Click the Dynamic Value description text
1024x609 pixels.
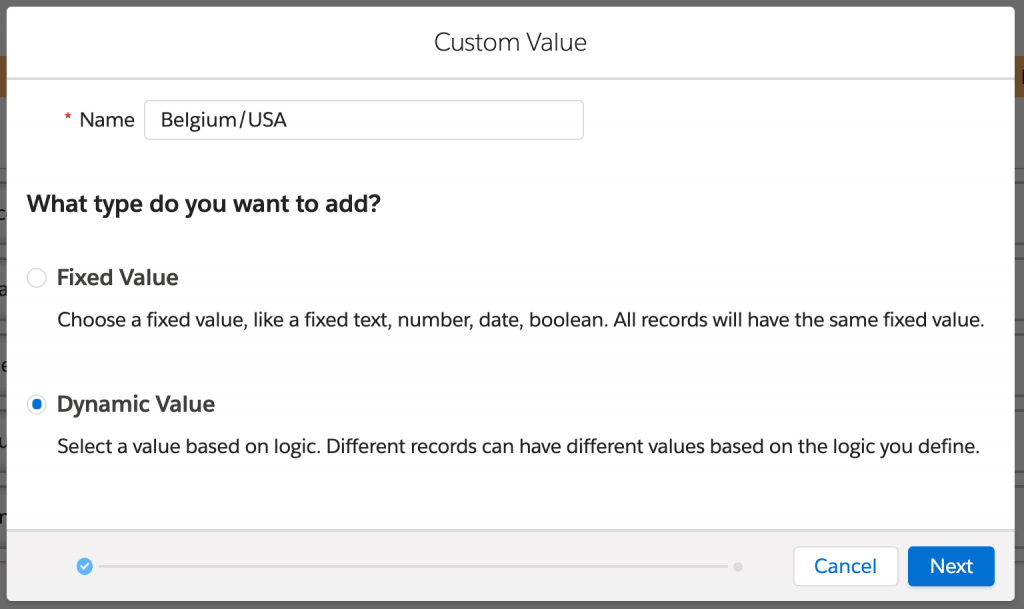coord(517,447)
